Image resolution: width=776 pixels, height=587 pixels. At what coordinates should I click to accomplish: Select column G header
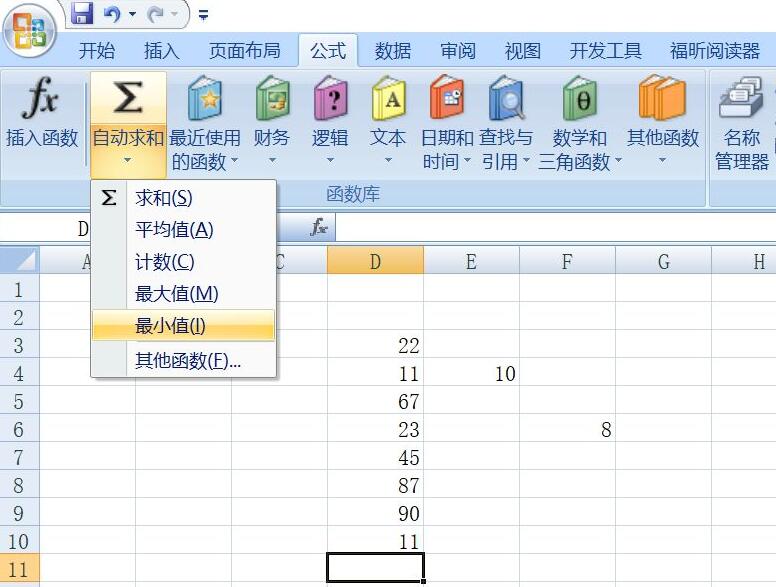[x=664, y=261]
